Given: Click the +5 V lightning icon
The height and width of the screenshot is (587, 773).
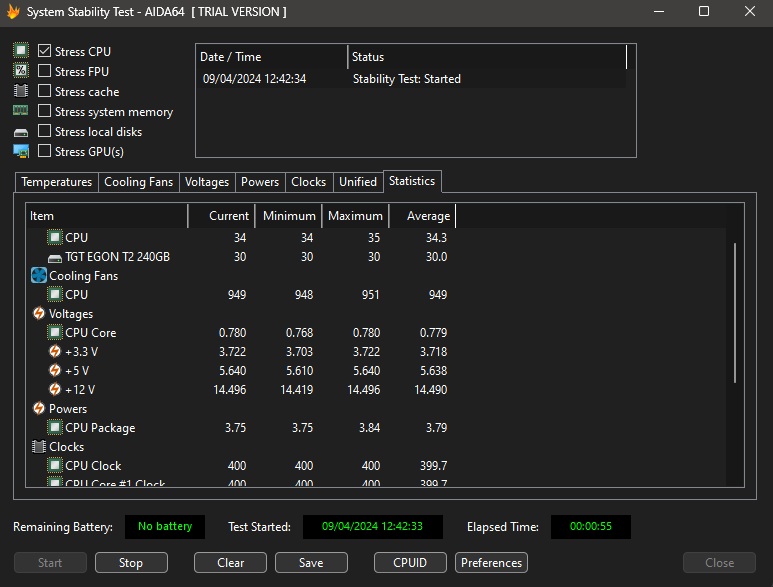Looking at the screenshot, I should pyautogui.click(x=55, y=370).
